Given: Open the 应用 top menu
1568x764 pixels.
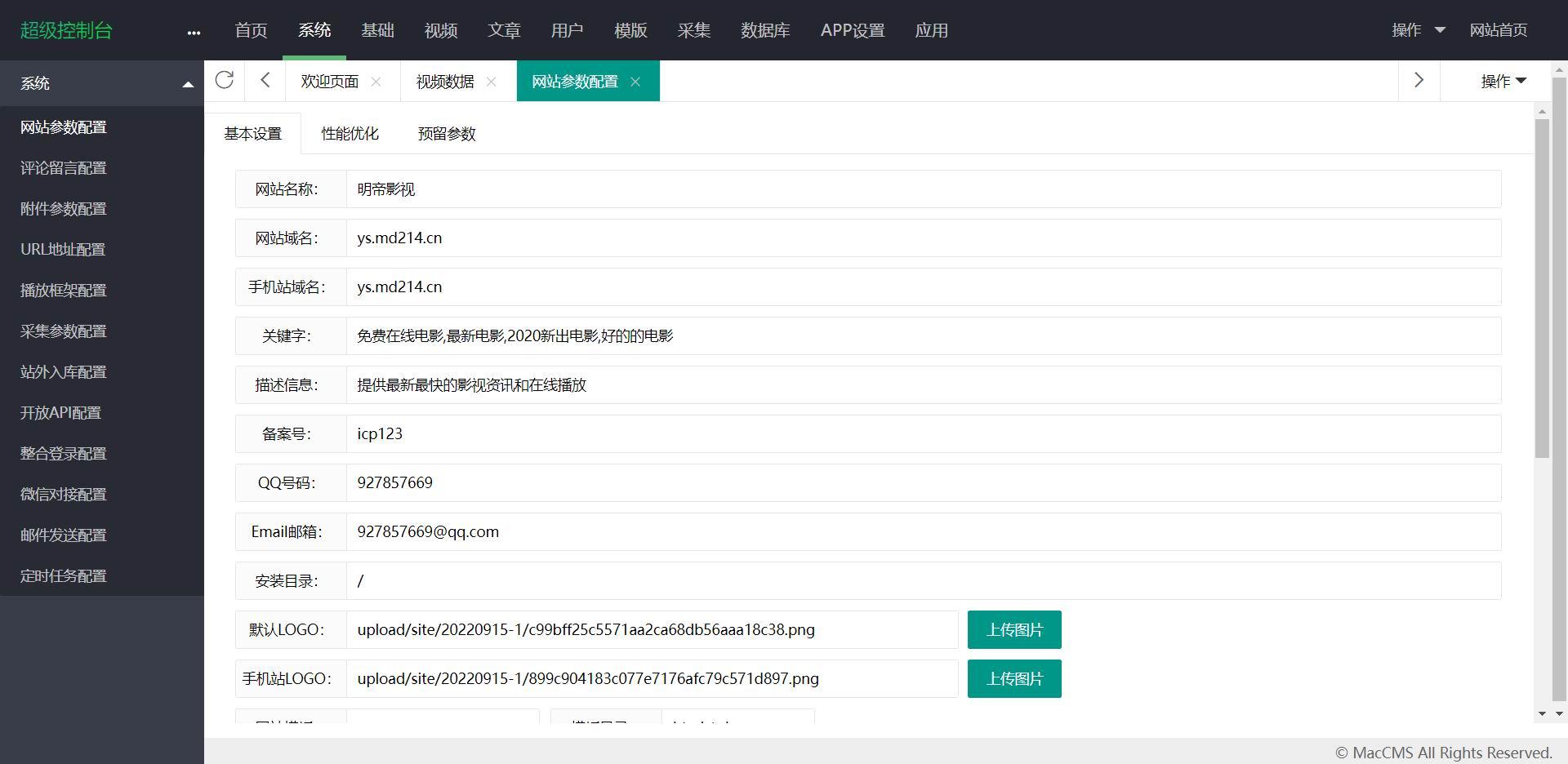Looking at the screenshot, I should [x=931, y=30].
